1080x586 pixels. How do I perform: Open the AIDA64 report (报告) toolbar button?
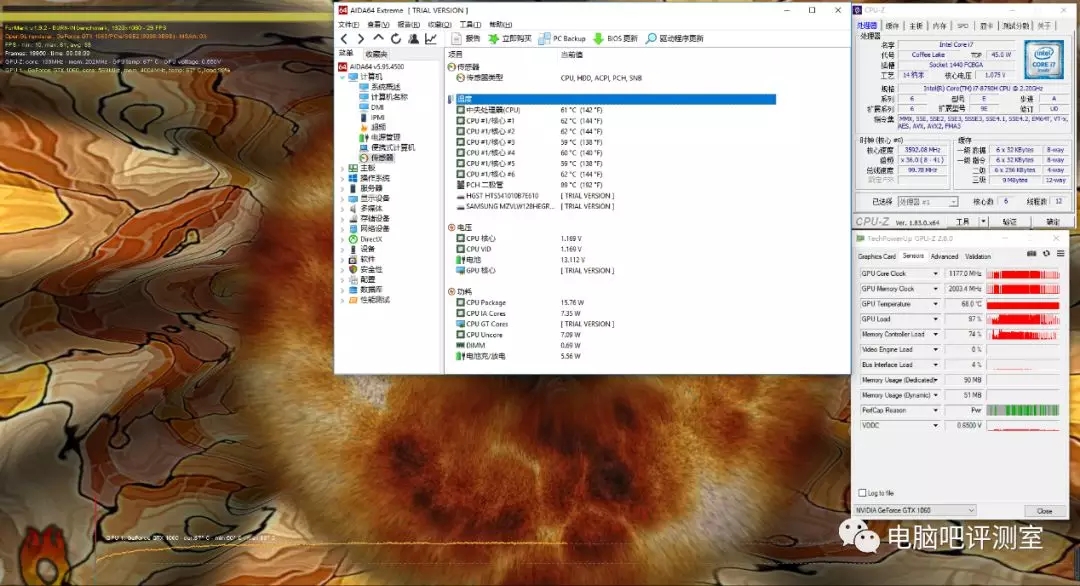pyautogui.click(x=466, y=39)
